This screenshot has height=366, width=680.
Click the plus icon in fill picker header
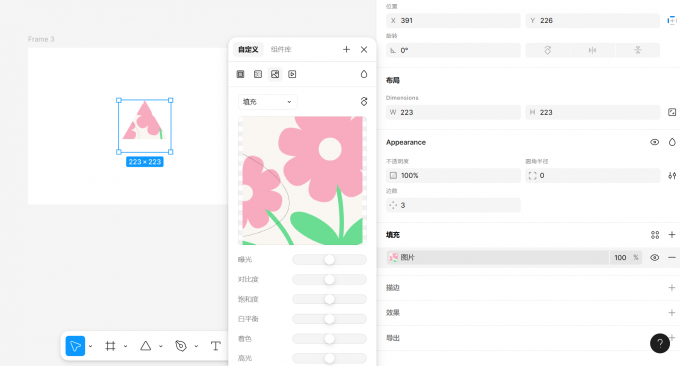tap(346, 49)
